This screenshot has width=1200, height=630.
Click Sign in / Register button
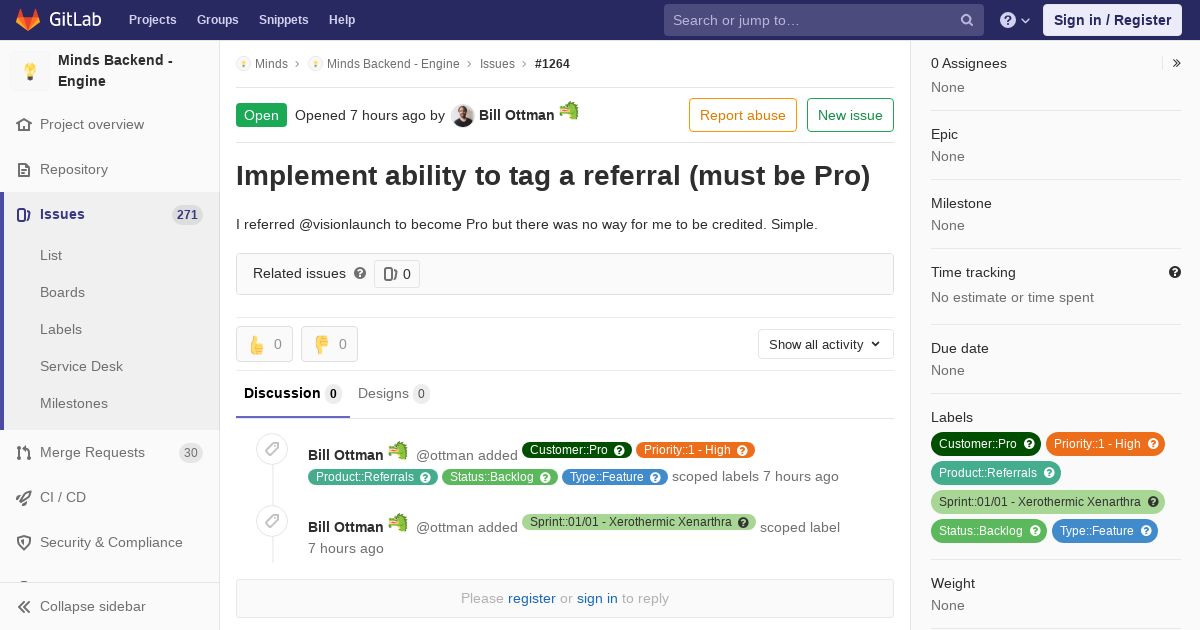pyautogui.click(x=1112, y=20)
